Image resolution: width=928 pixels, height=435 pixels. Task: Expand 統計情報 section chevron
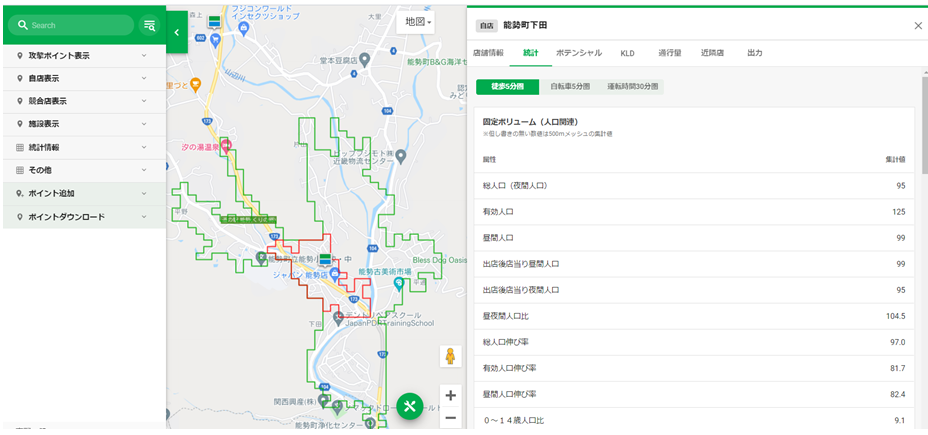click(x=144, y=147)
